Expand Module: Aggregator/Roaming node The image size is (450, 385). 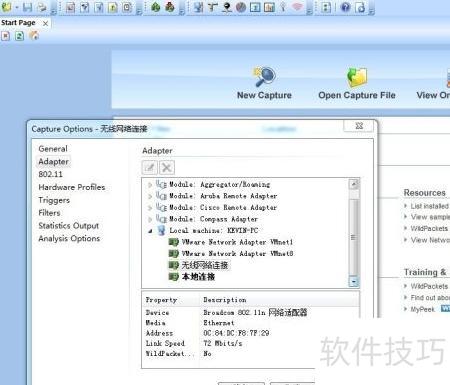150,184
